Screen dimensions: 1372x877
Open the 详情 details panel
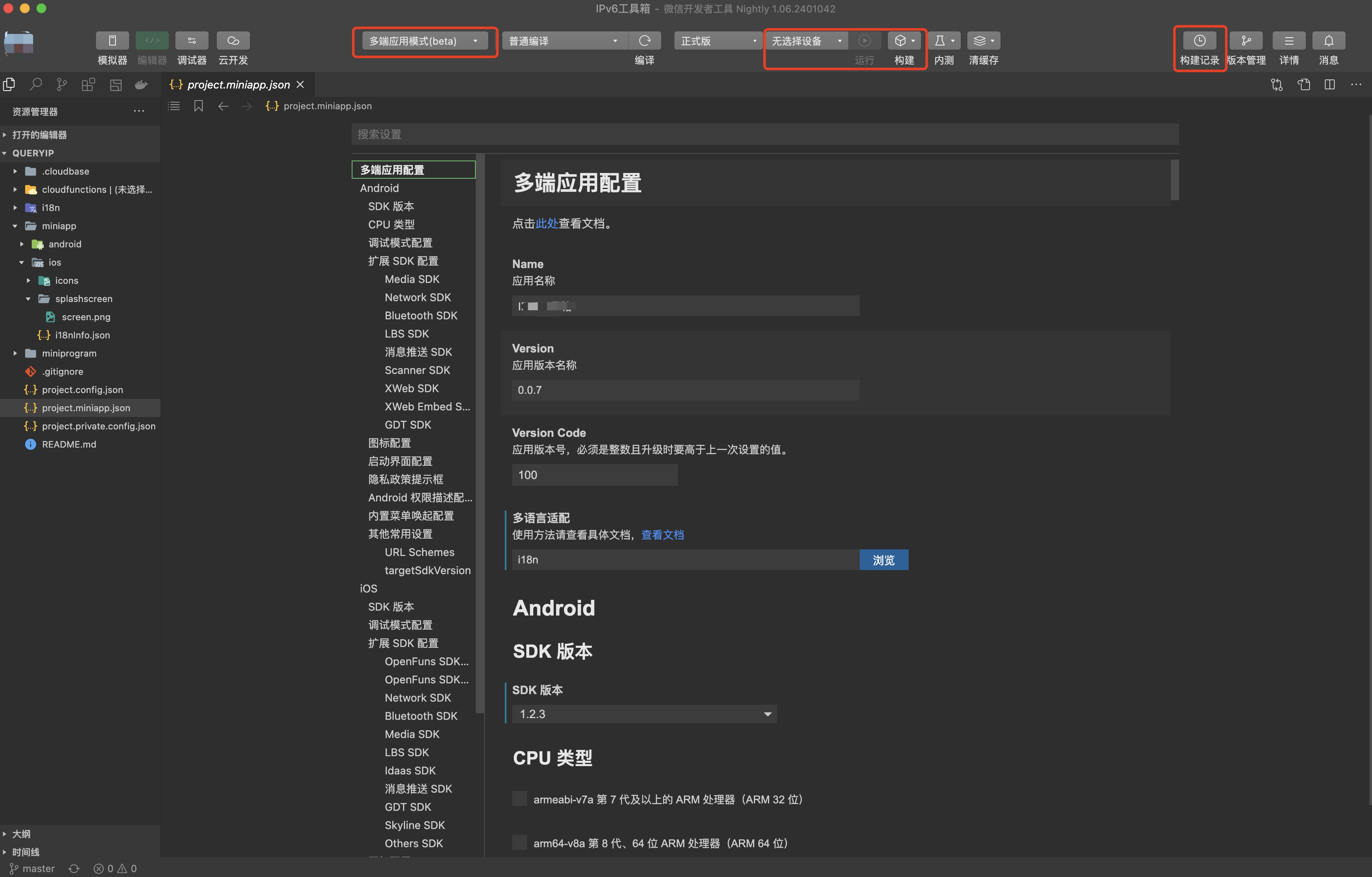point(1289,41)
